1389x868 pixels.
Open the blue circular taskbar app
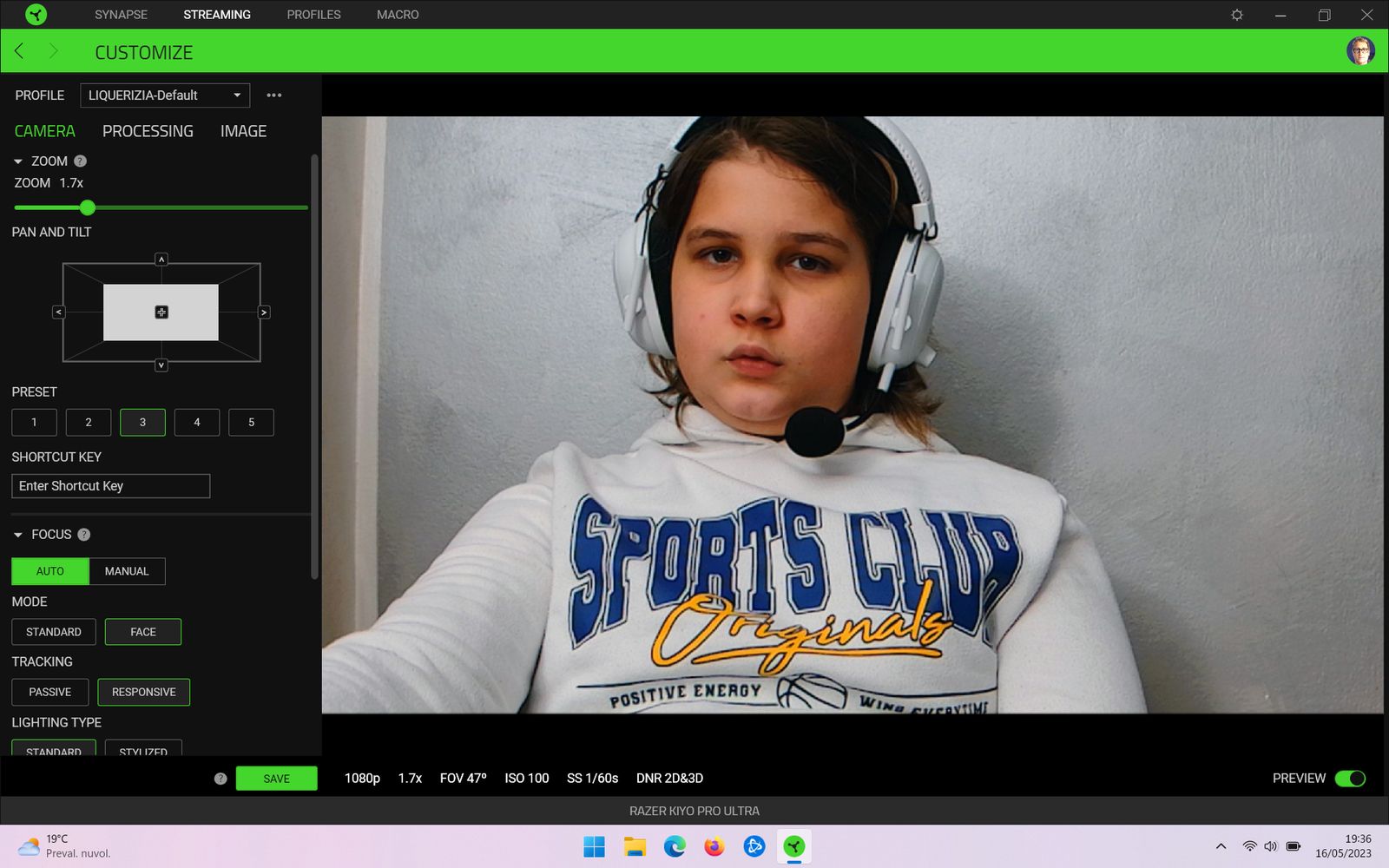[x=754, y=846]
